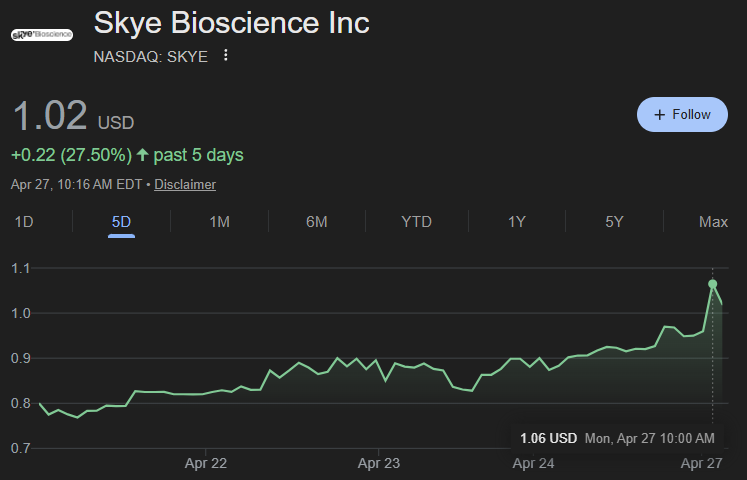Click the NASDAQ: SKYE ticker text
The height and width of the screenshot is (480, 747).
[x=150, y=56]
